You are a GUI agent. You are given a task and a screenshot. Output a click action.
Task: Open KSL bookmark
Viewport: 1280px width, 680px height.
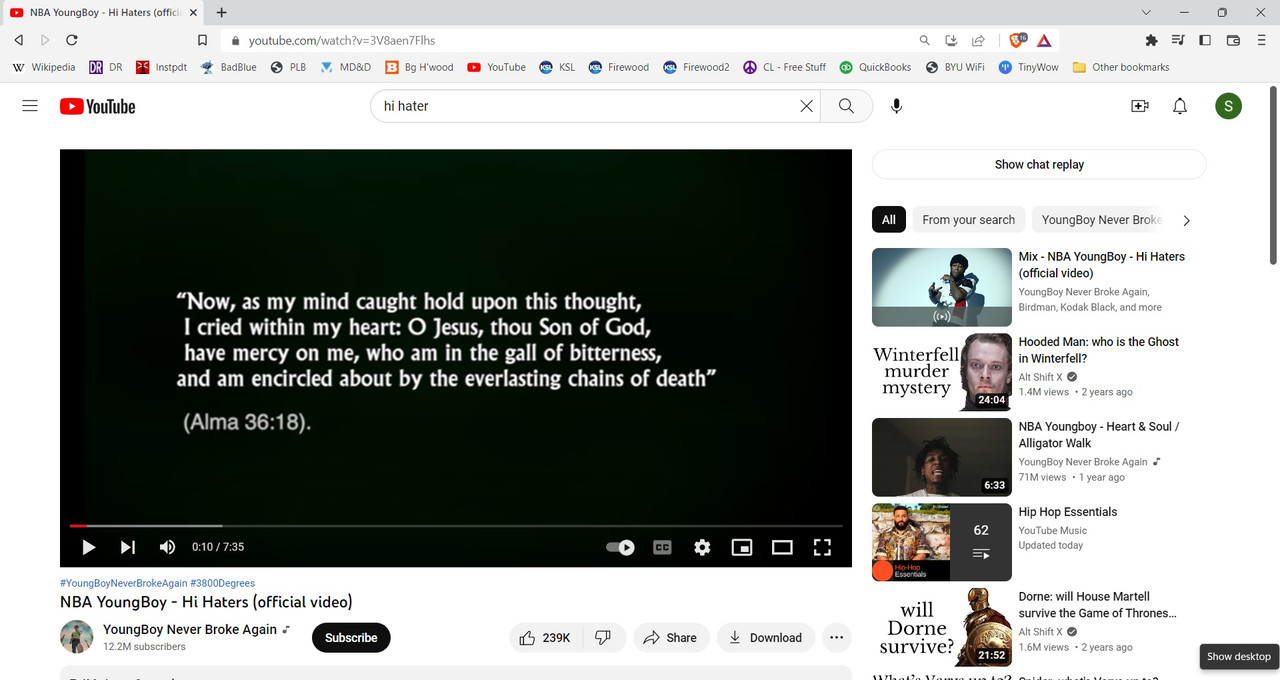coord(557,67)
